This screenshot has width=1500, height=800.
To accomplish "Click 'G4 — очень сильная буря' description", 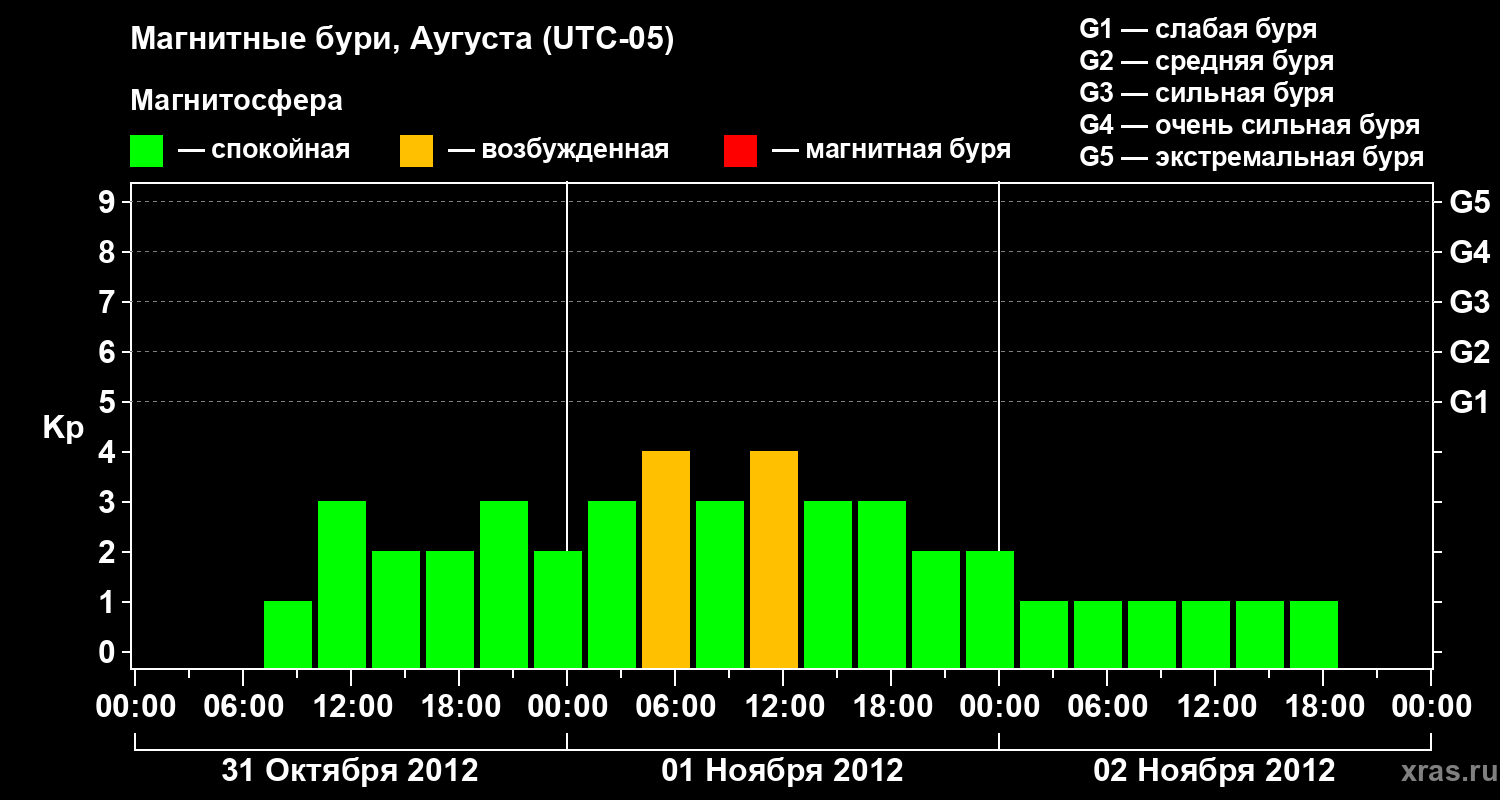I will [x=1249, y=125].
